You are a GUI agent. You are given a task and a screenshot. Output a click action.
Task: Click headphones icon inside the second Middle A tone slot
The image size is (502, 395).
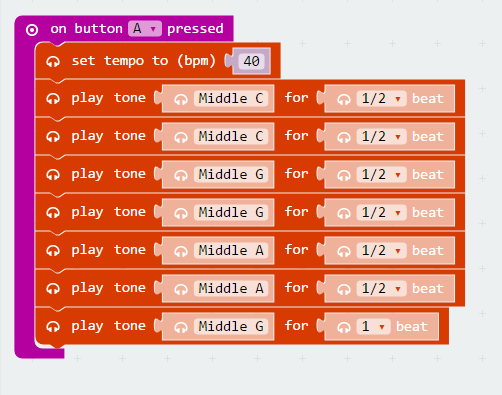pos(181,290)
